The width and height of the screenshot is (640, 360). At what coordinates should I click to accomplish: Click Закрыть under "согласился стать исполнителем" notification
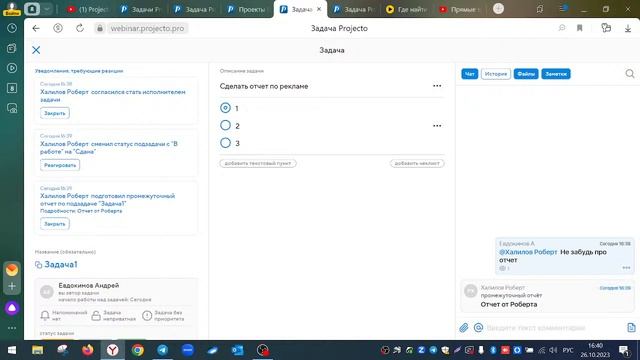[55, 113]
